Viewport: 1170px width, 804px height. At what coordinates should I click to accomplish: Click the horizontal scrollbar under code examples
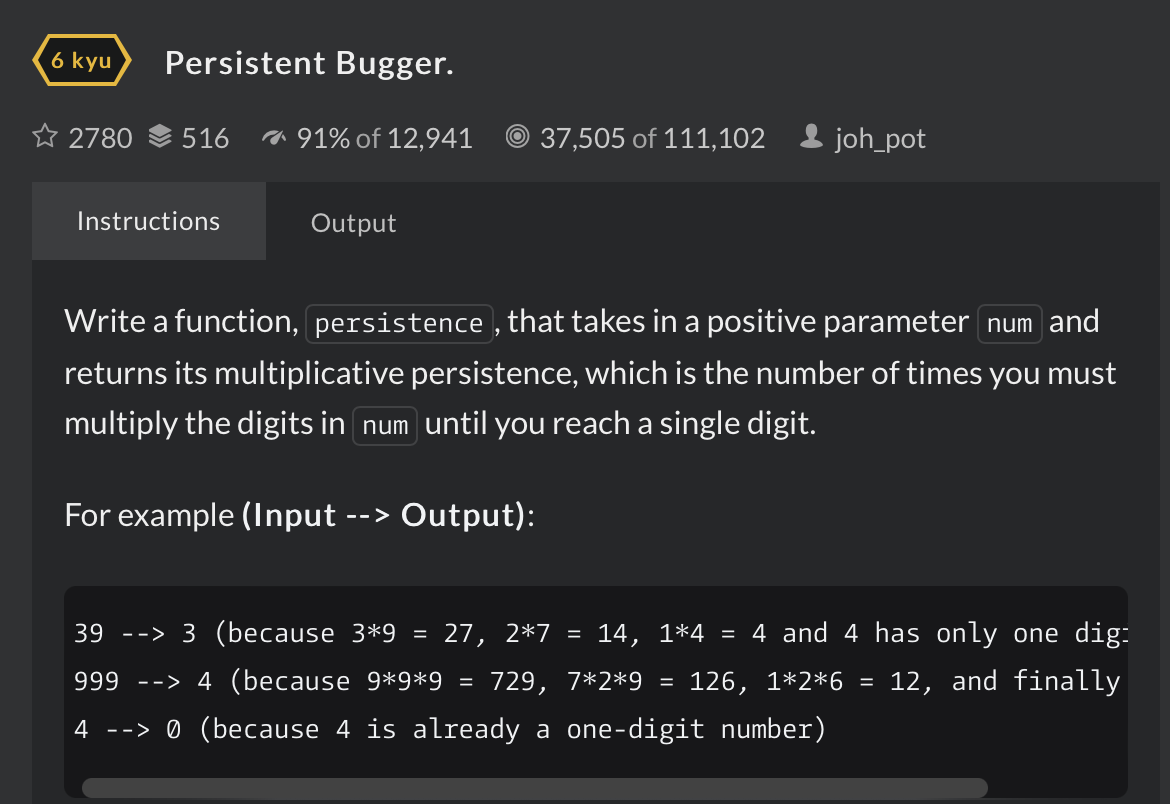pyautogui.click(x=534, y=788)
